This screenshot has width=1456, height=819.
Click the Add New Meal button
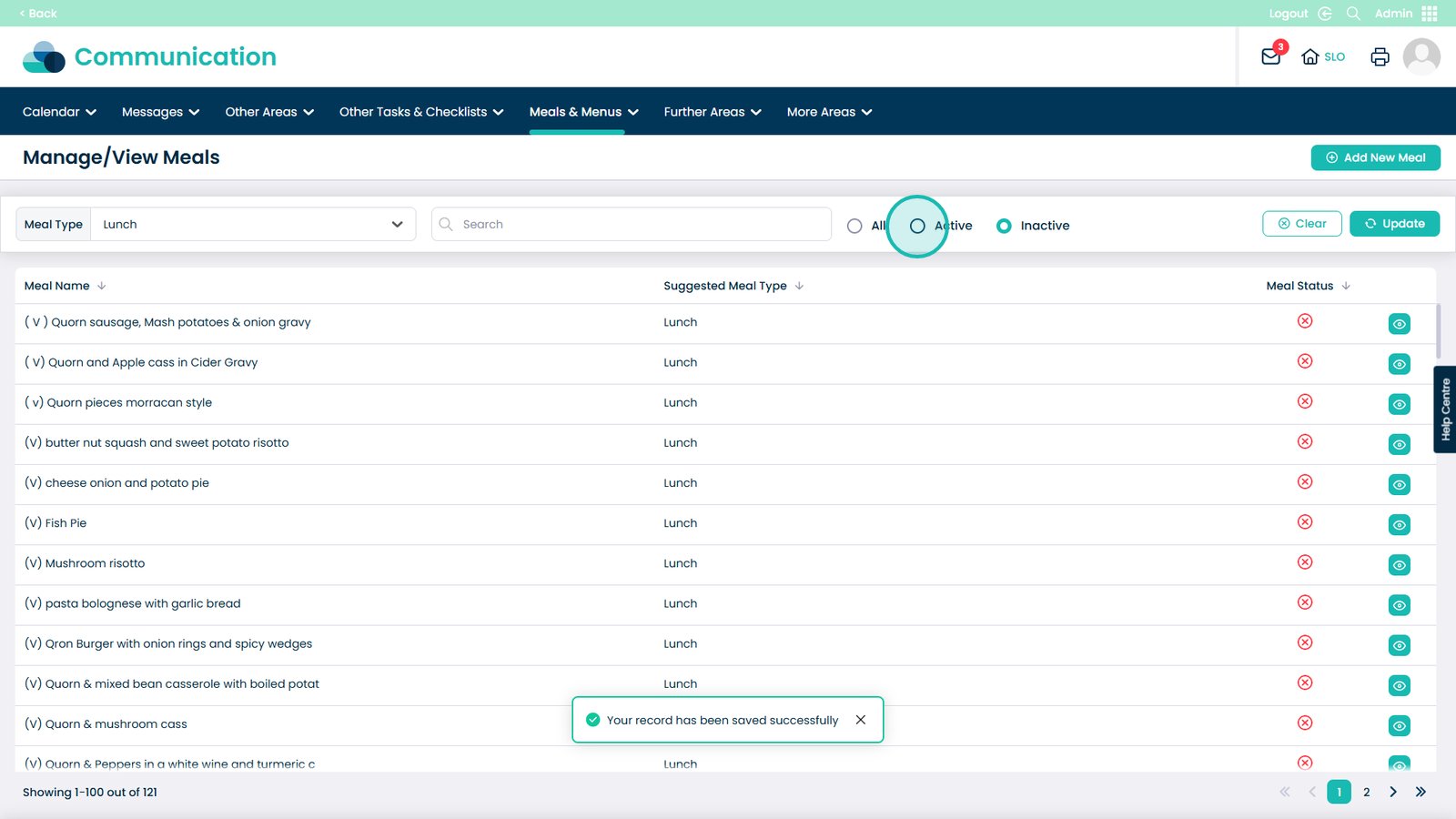click(x=1375, y=157)
